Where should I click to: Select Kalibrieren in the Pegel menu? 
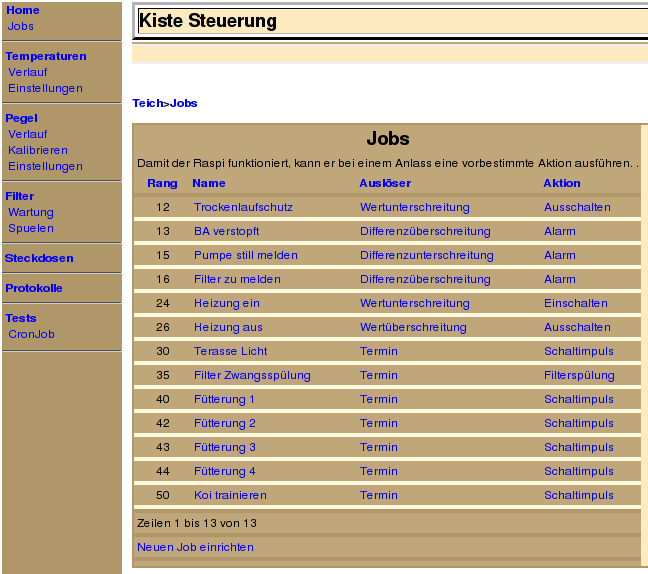tap(38, 150)
